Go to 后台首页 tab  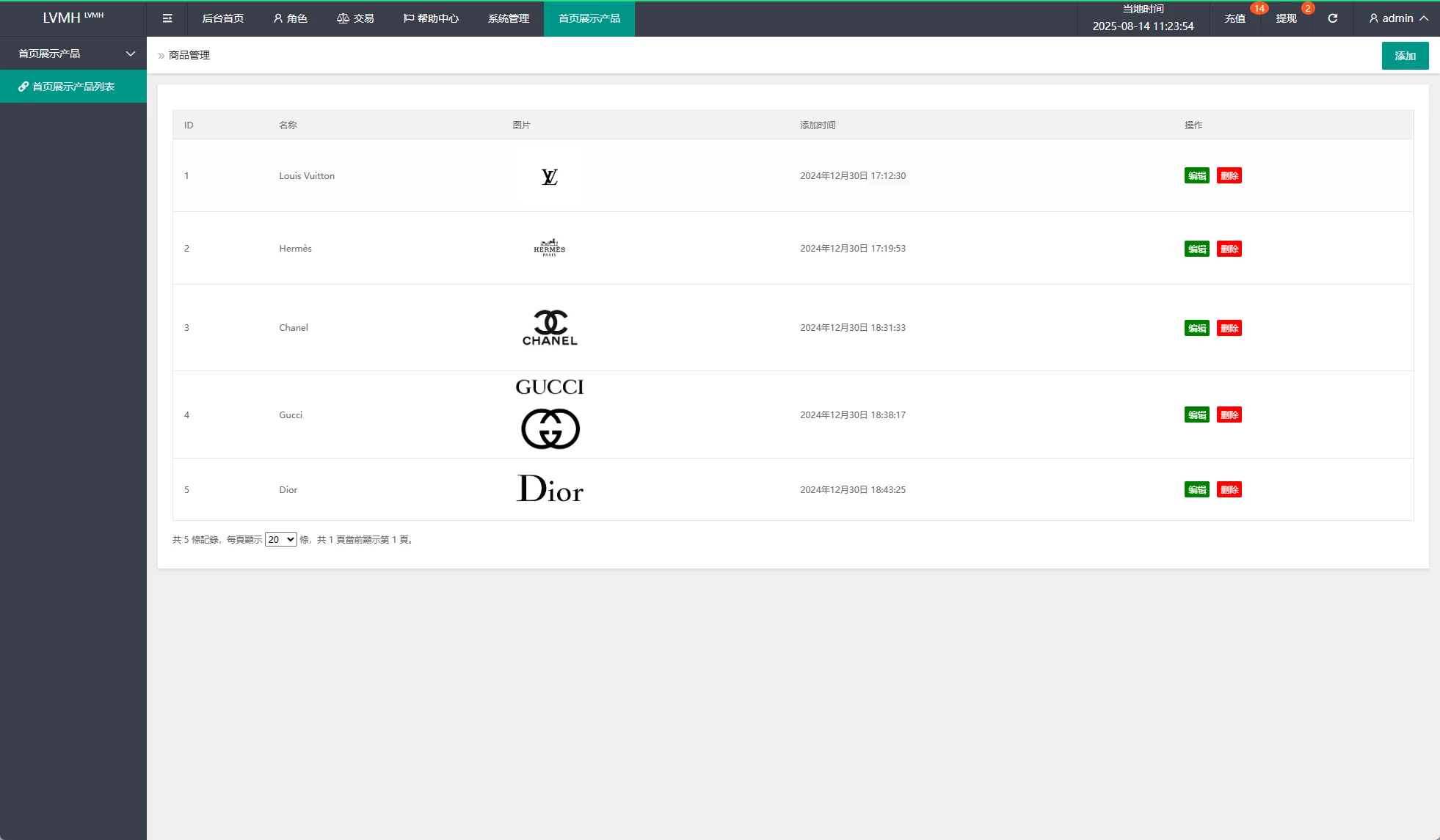222,18
